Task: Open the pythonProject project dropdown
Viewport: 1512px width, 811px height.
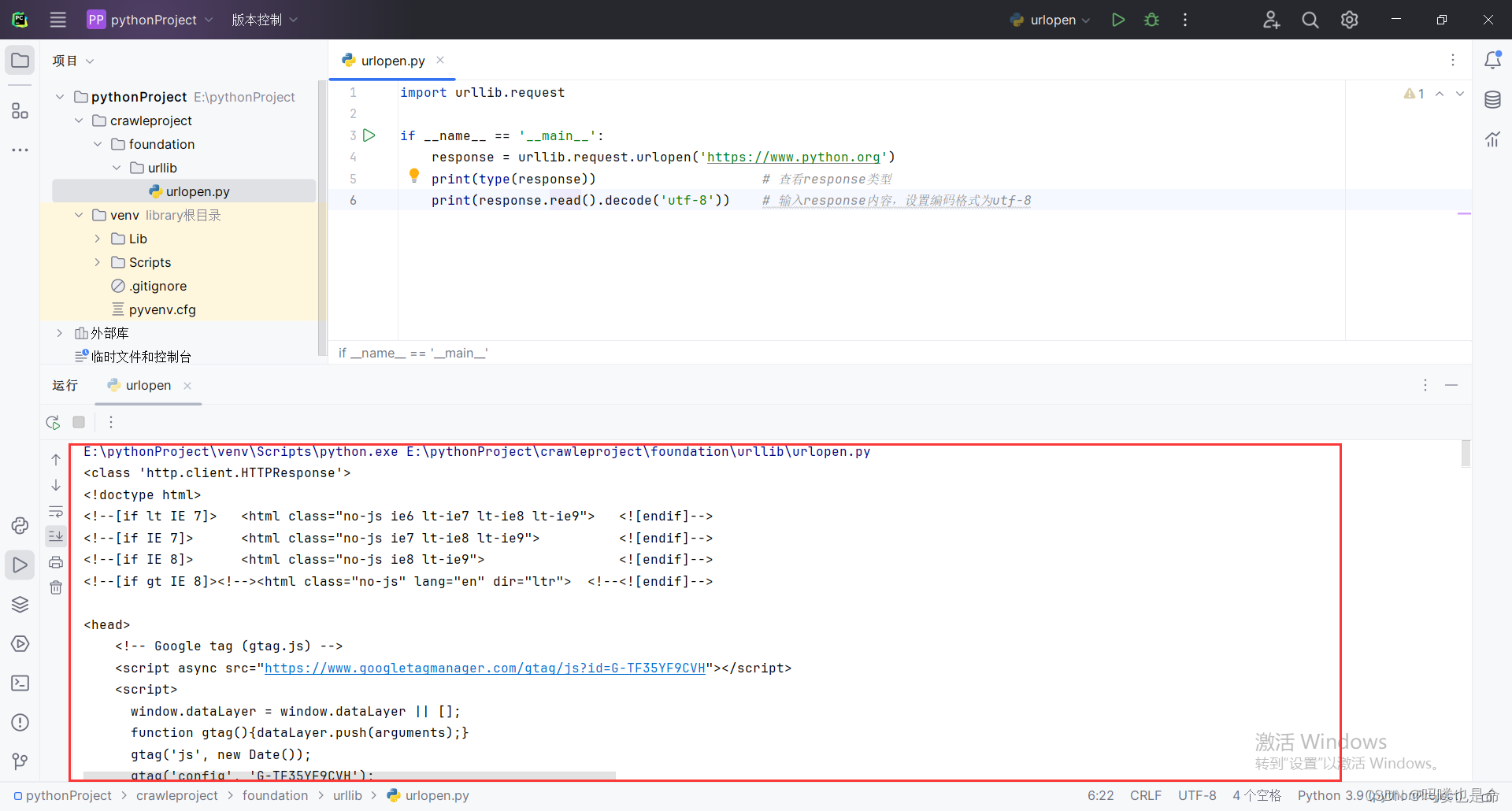Action: click(x=150, y=20)
